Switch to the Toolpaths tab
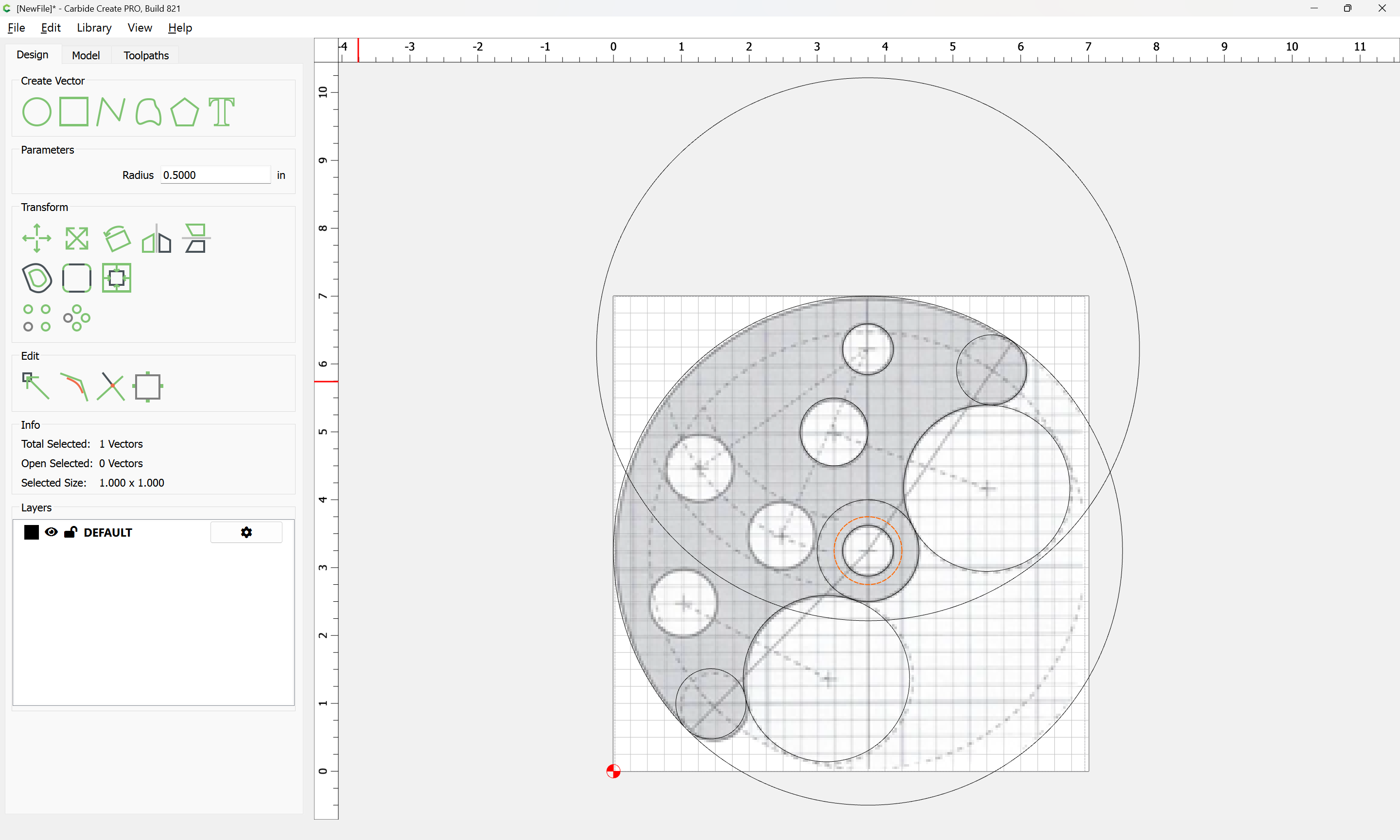The height and width of the screenshot is (840, 1400). (146, 55)
